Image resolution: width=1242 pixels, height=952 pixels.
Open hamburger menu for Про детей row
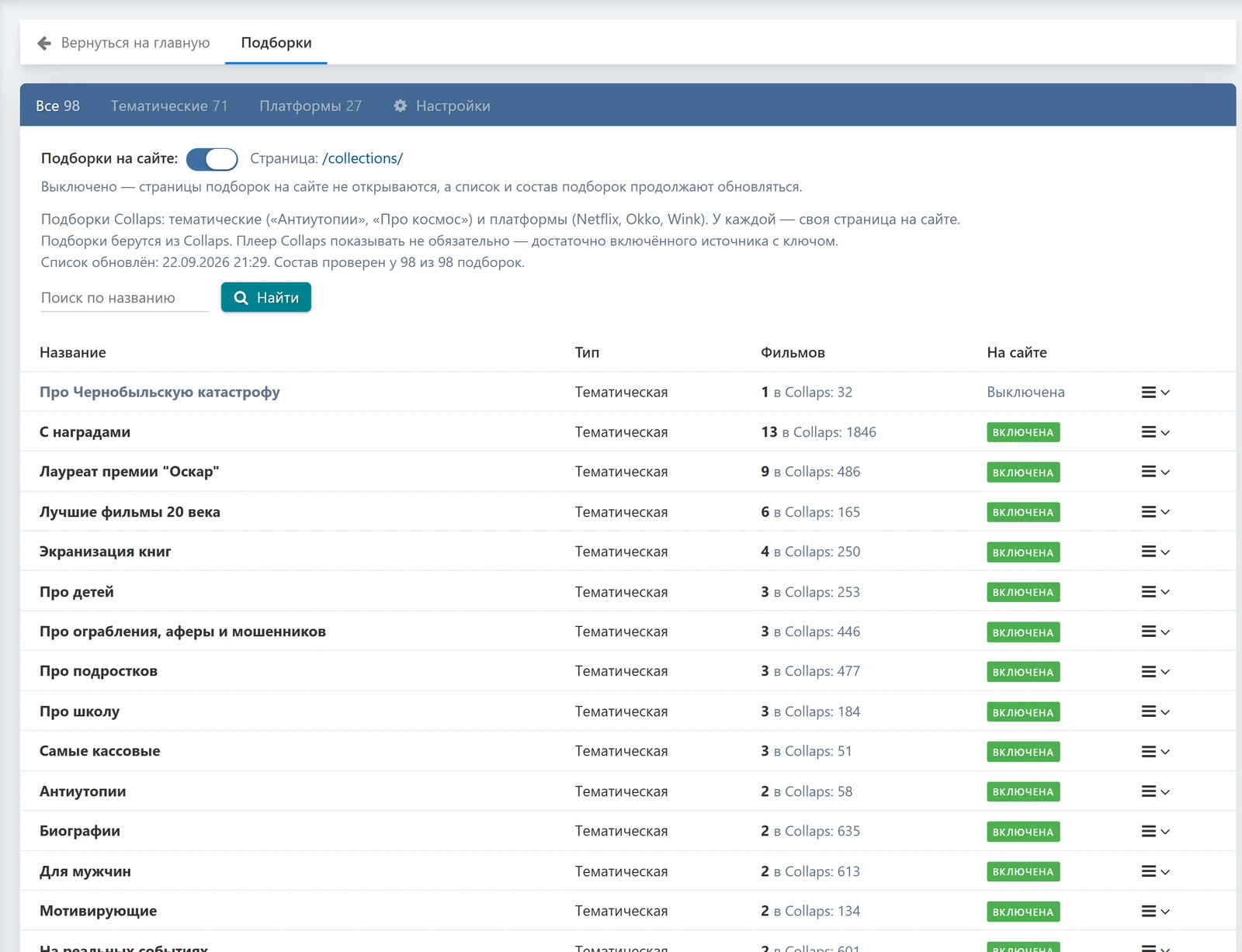click(1155, 592)
